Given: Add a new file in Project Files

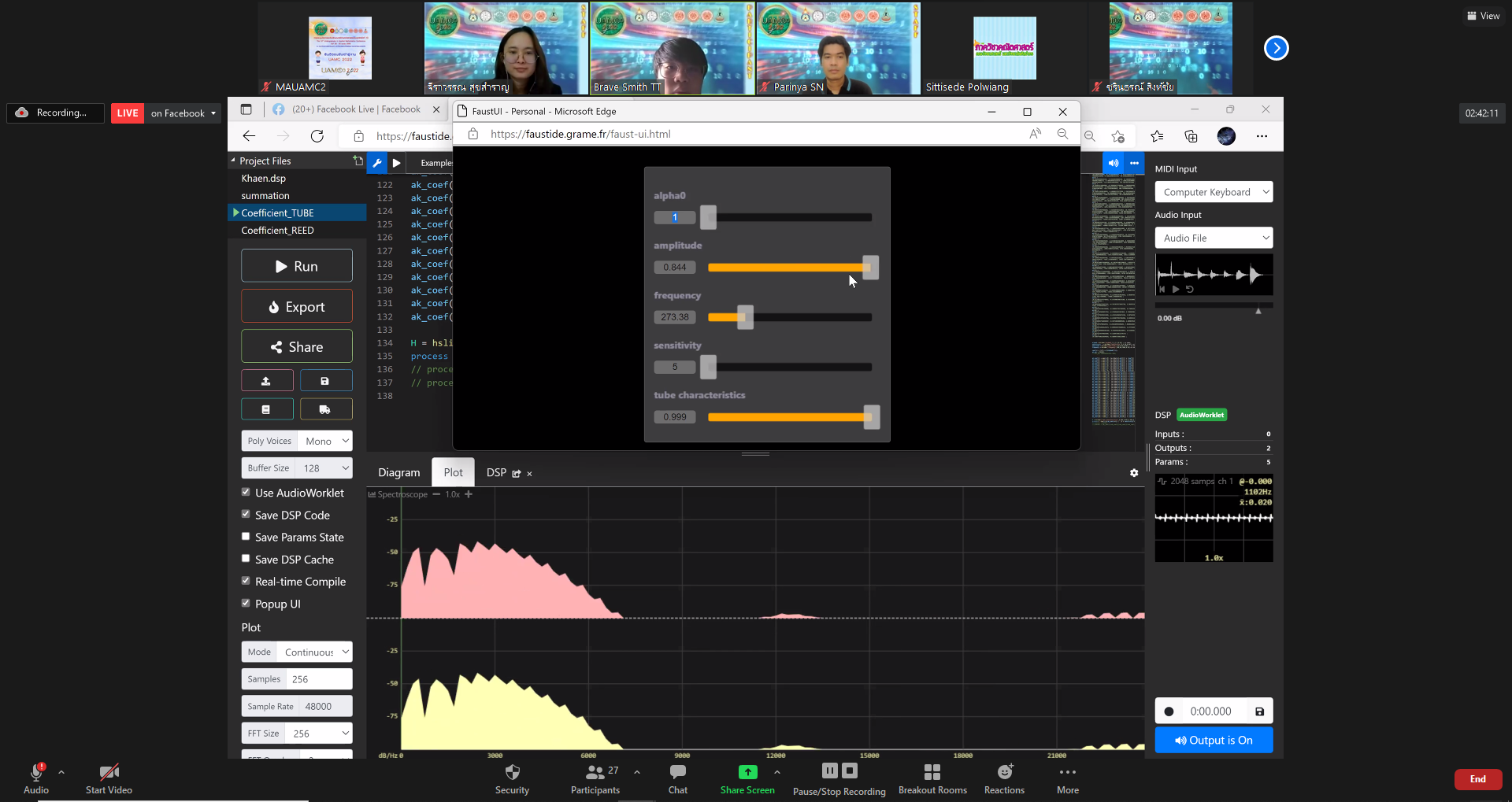Looking at the screenshot, I should point(358,161).
